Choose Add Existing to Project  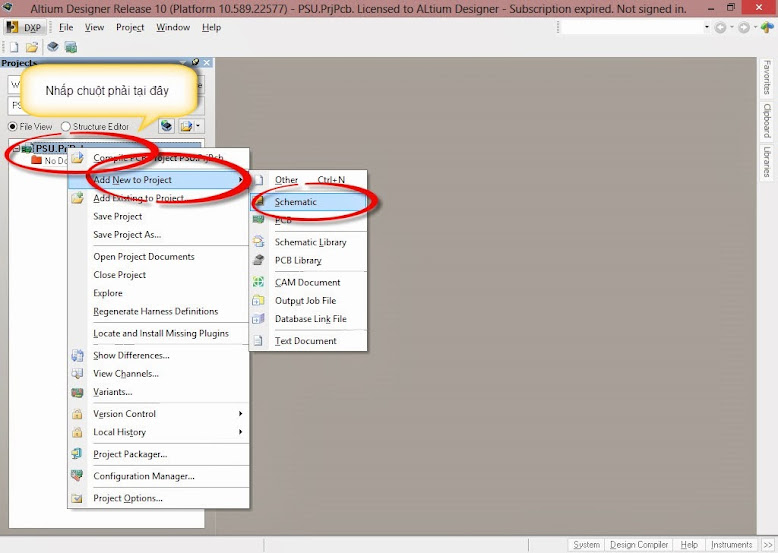pyautogui.click(x=158, y=198)
